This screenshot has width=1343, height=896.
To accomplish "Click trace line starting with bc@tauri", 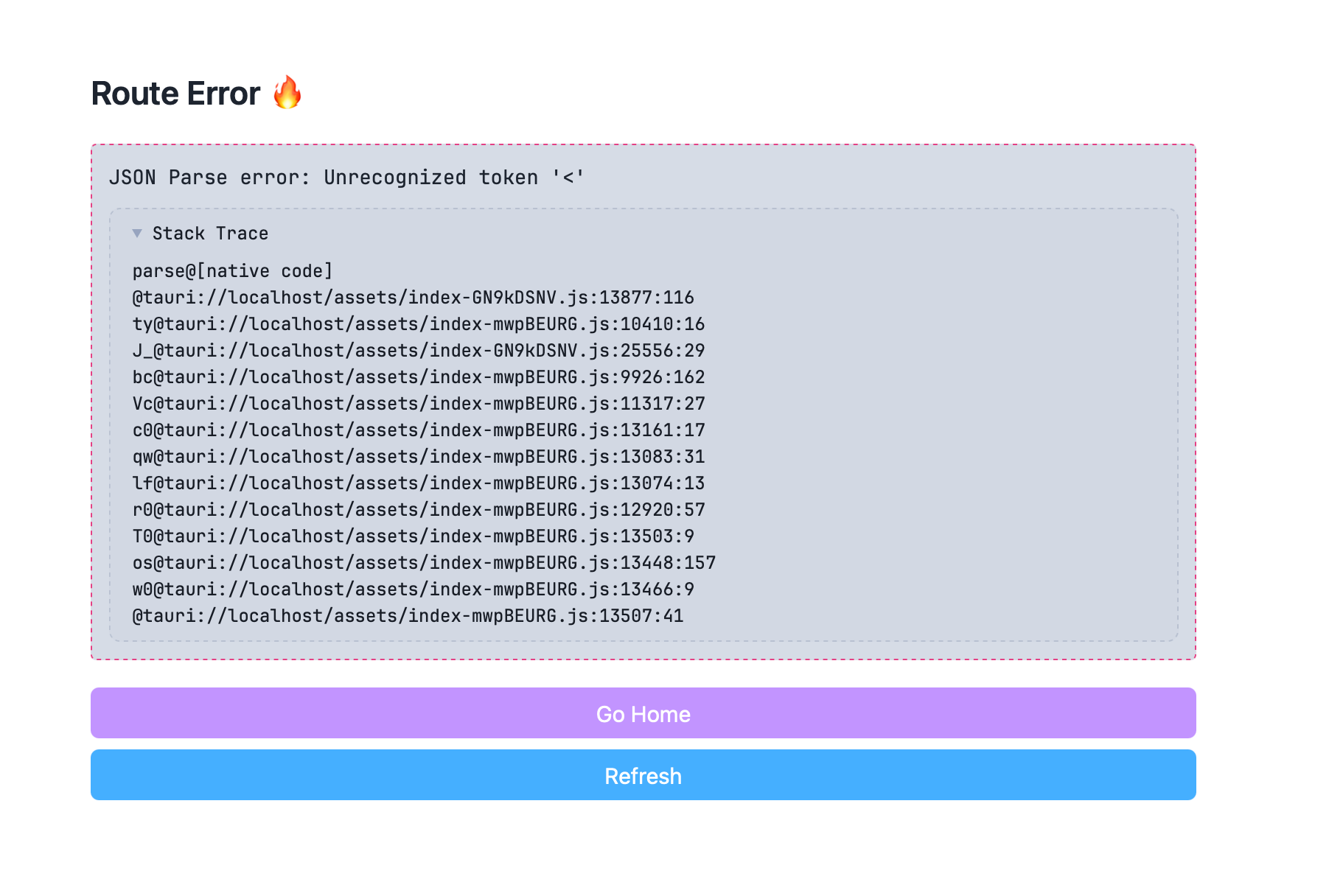I will [x=418, y=377].
